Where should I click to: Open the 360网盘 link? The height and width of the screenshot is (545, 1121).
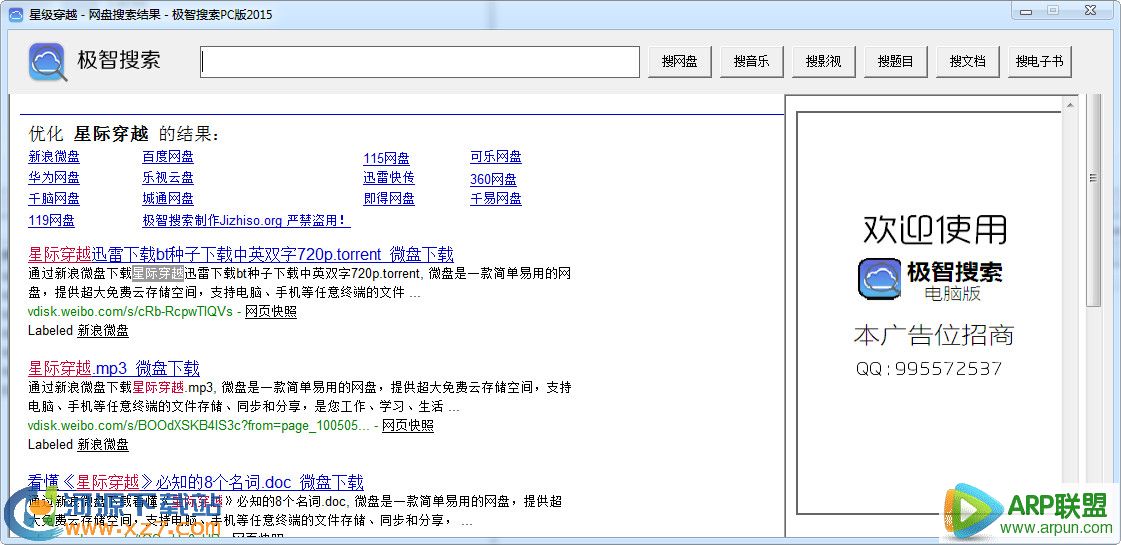(x=493, y=180)
